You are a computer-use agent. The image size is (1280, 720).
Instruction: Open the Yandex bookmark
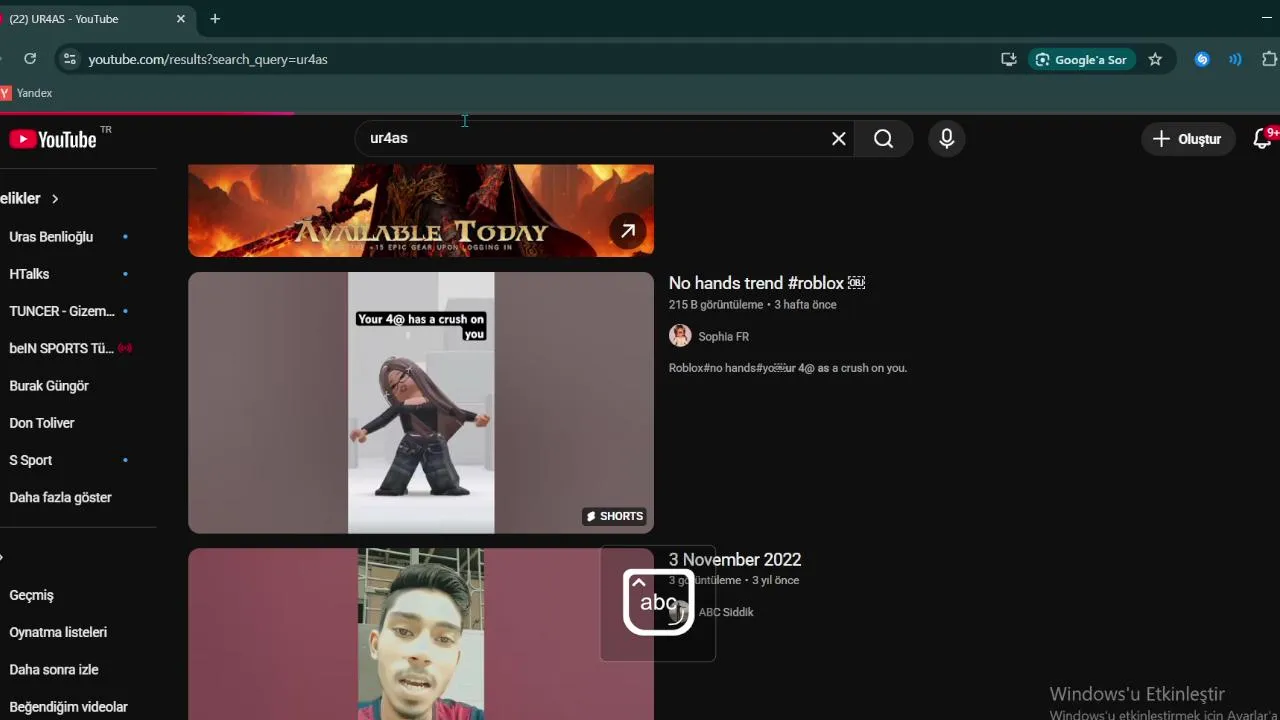[x=26, y=93]
